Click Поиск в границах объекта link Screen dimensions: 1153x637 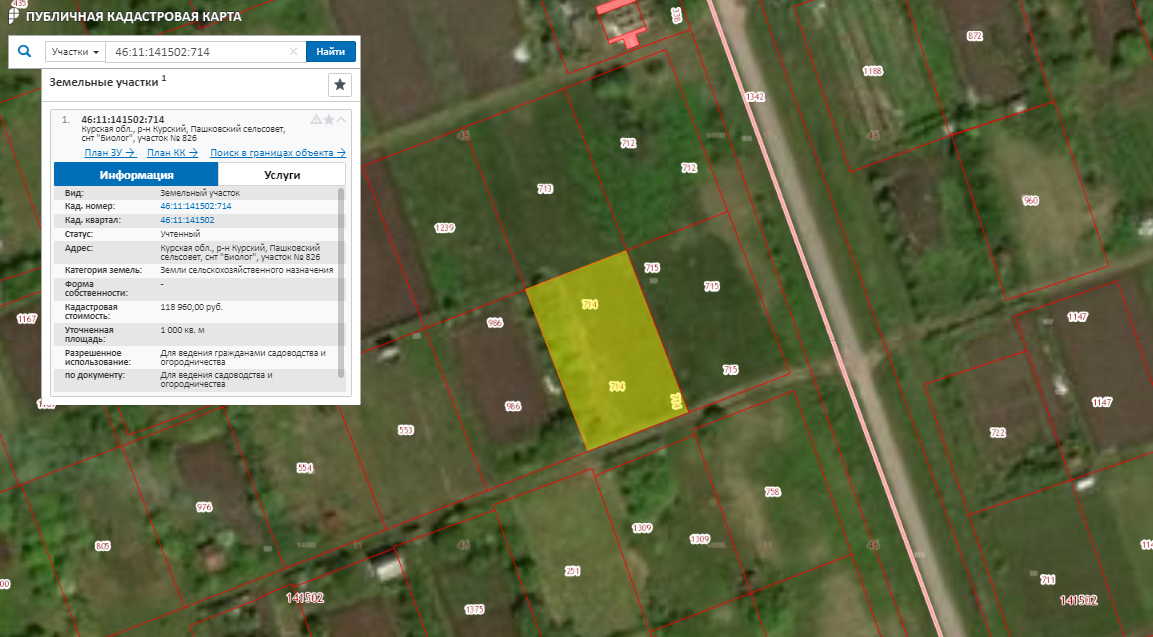277,153
